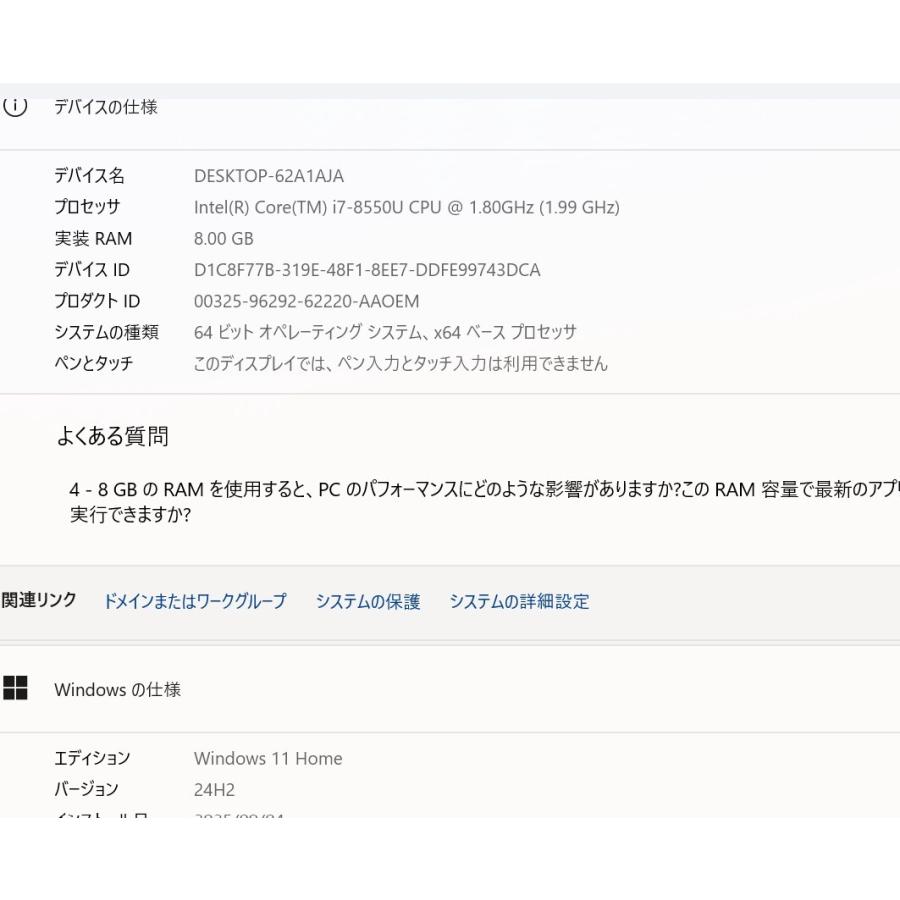Click the ペンとタッチ label
Viewport: 900px width, 900px height.
(94, 363)
